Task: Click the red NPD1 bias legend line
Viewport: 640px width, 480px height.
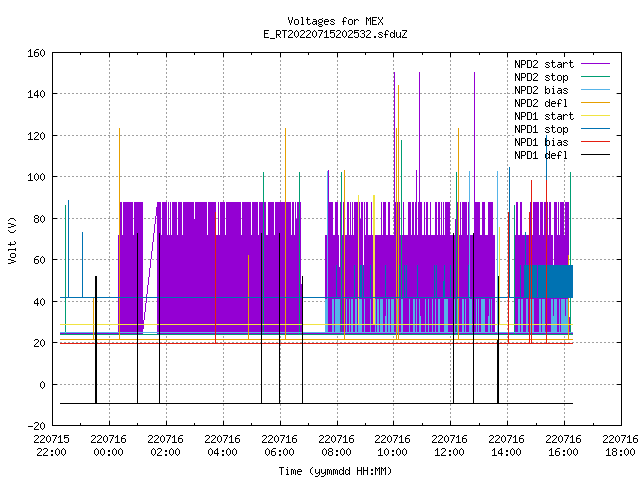Action: click(x=595, y=142)
